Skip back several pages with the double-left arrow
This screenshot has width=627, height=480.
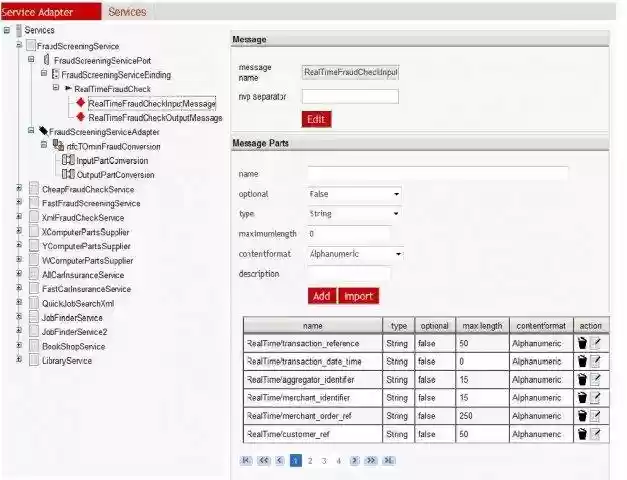pyautogui.click(x=264, y=460)
